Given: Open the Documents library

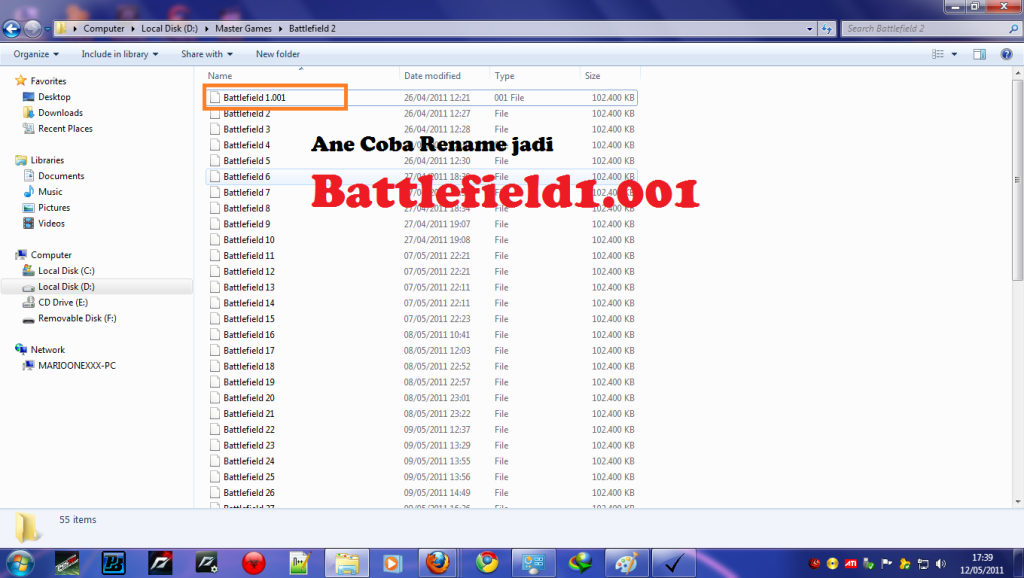Looking at the screenshot, I should tap(61, 176).
